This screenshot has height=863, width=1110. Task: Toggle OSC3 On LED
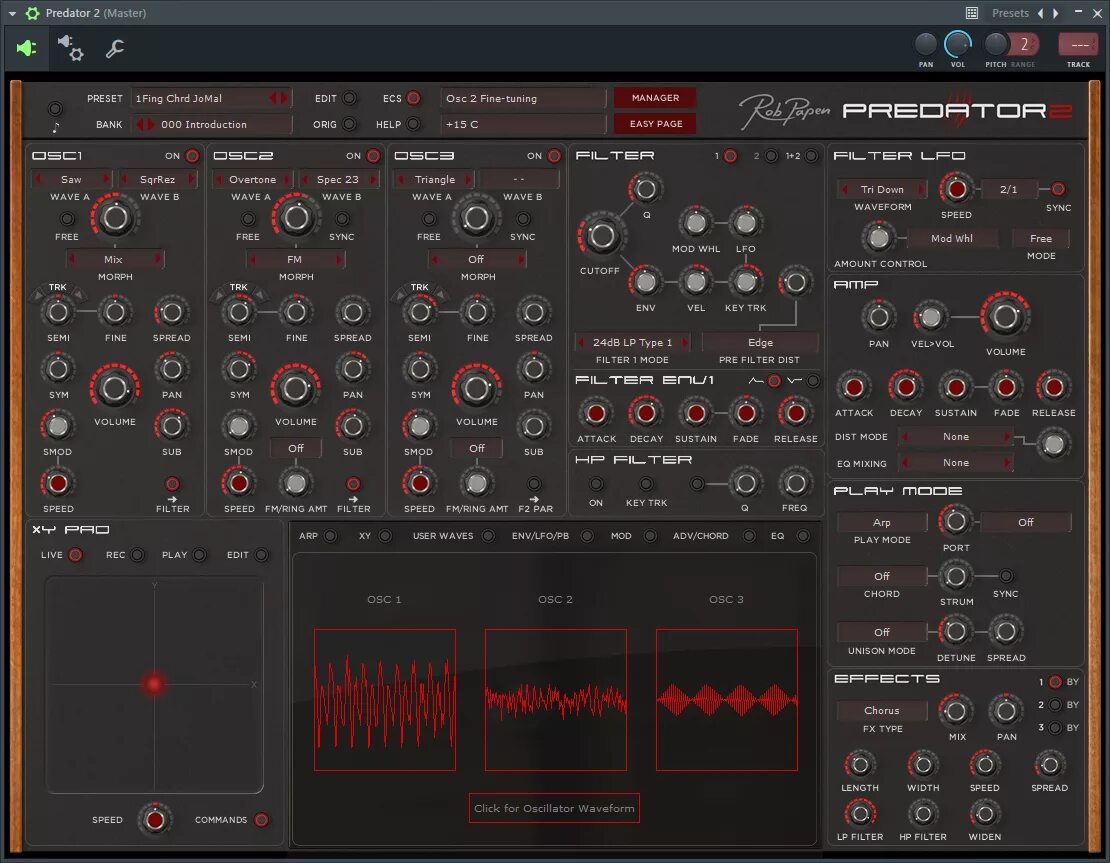[554, 156]
